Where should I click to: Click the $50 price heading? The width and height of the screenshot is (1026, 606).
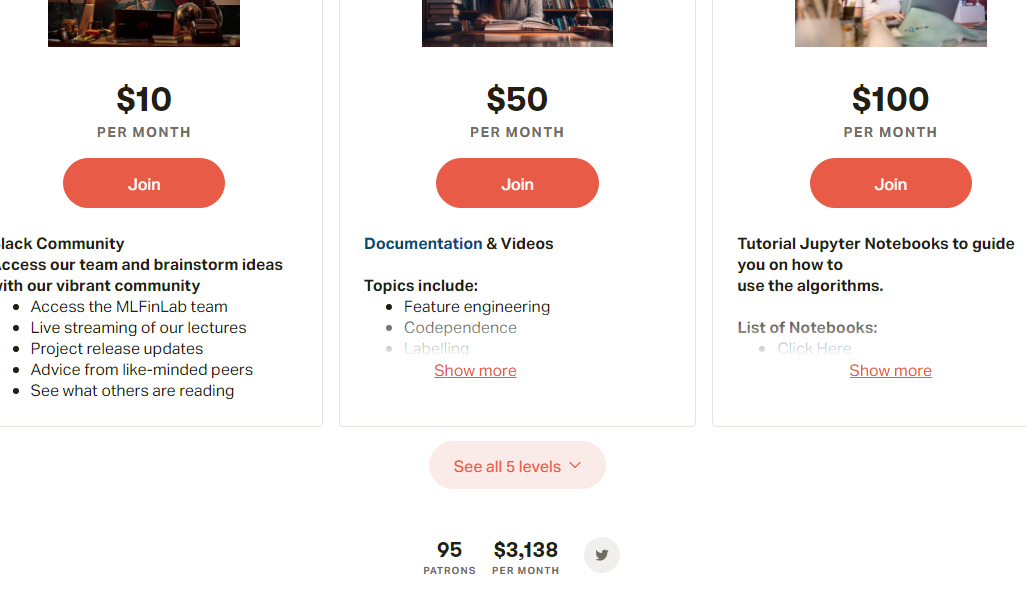point(517,100)
